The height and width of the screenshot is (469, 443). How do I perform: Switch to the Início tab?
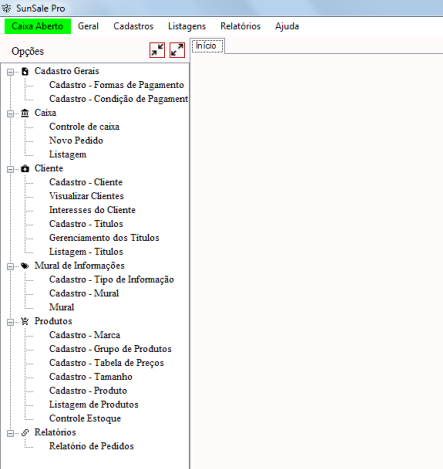[x=207, y=46]
